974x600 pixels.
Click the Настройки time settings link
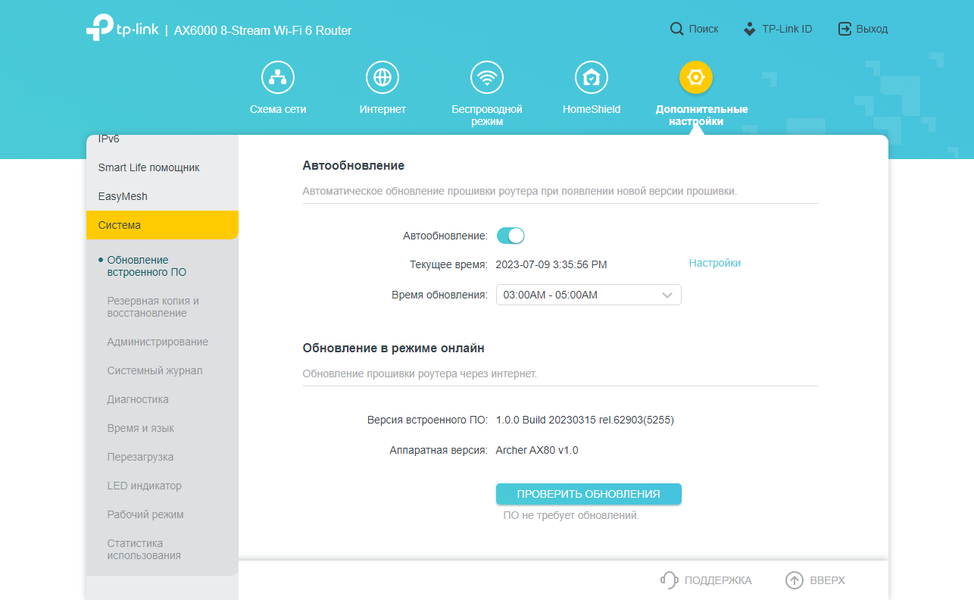(714, 263)
